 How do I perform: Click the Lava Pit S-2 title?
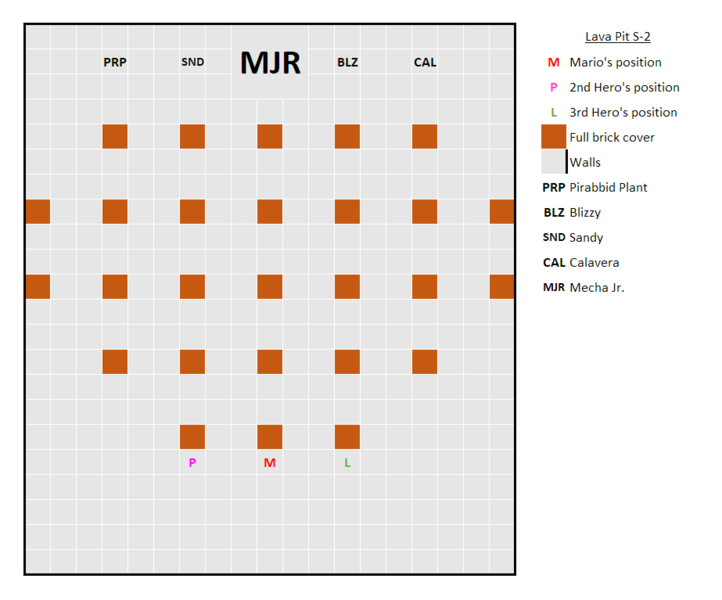click(617, 36)
